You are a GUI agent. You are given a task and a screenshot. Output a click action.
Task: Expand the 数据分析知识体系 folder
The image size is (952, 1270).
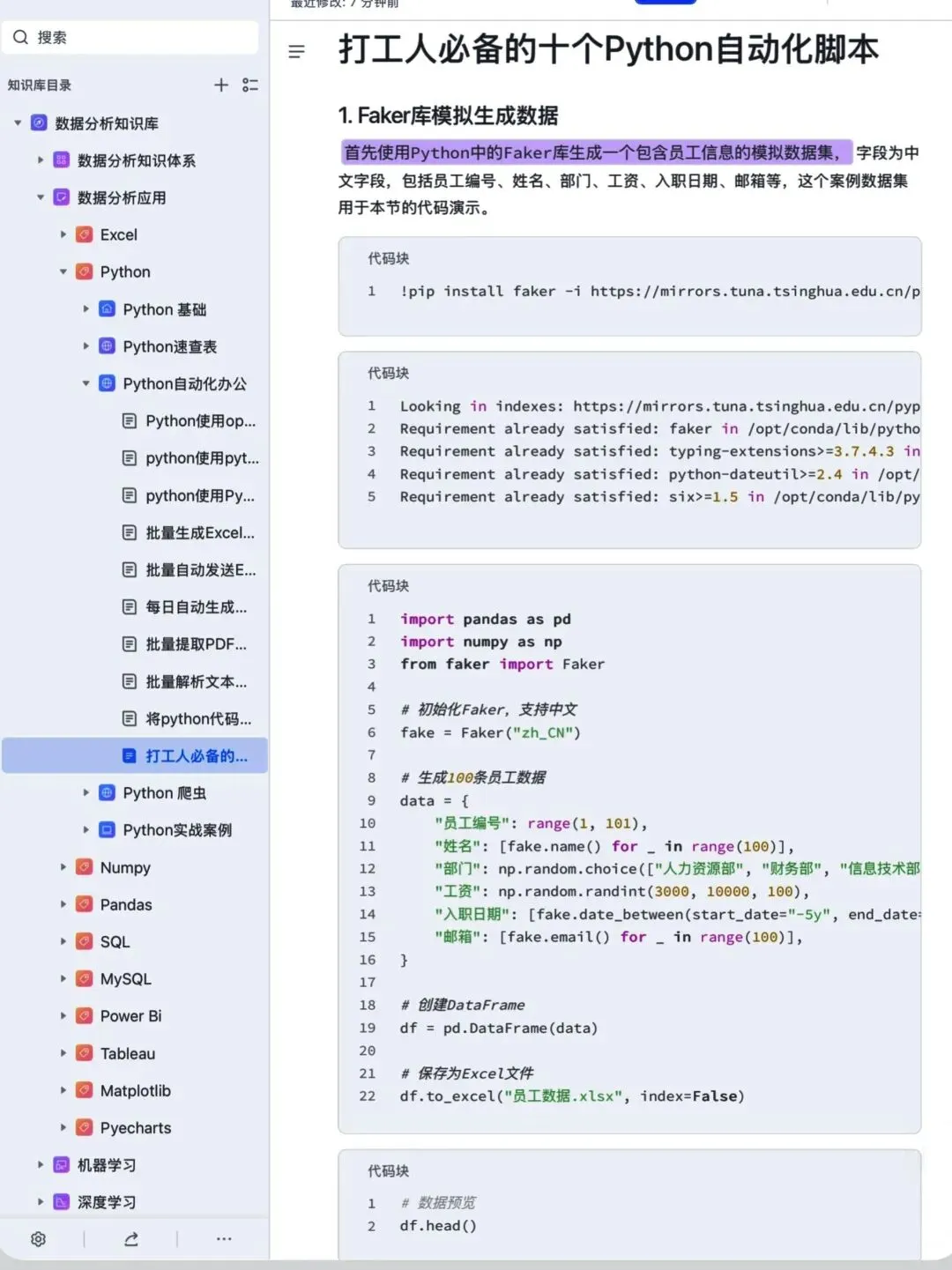(x=41, y=160)
